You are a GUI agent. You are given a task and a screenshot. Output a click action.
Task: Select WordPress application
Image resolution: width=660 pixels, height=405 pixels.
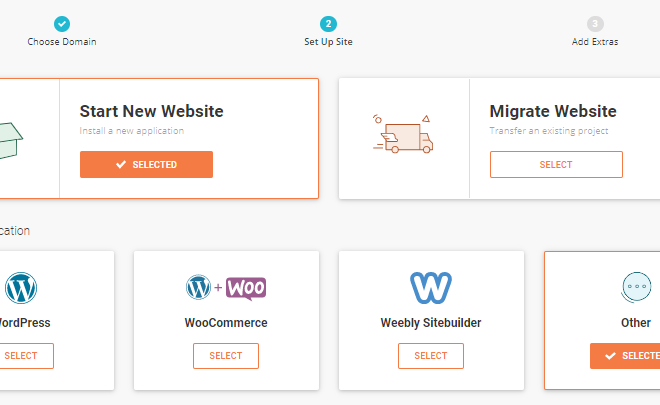[21, 356]
